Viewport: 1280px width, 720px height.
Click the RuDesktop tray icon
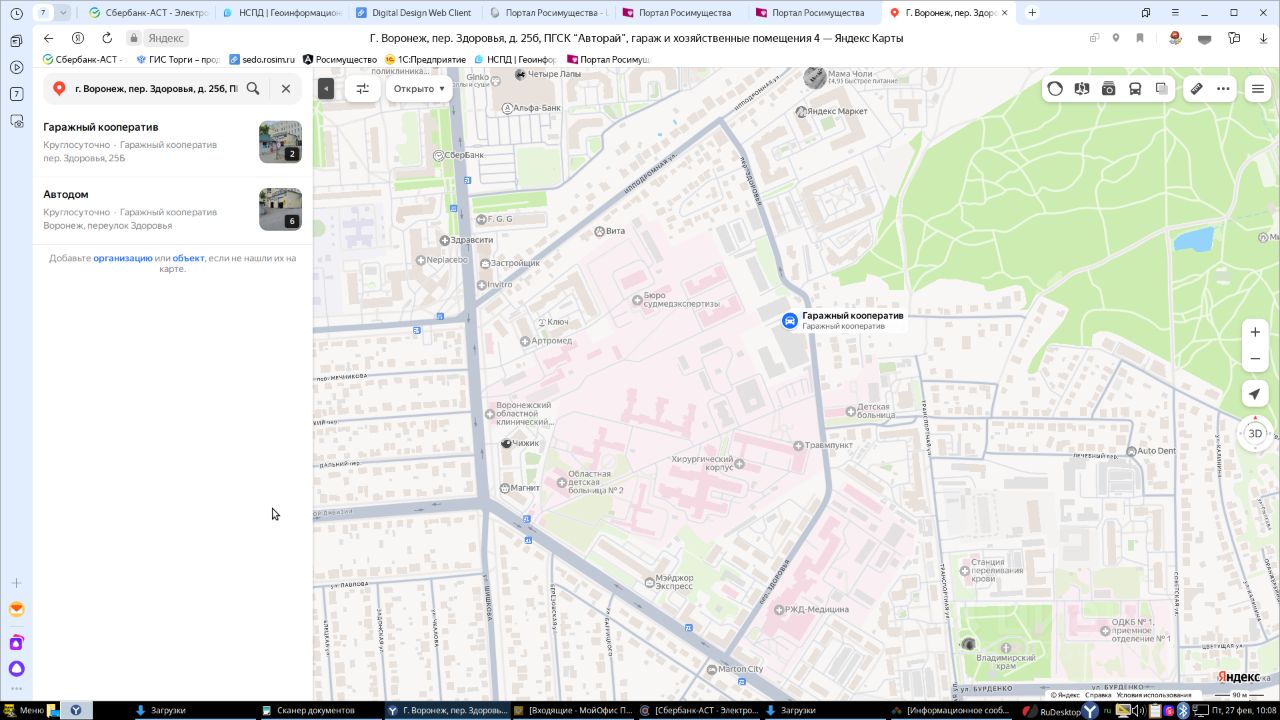[x=1054, y=711]
